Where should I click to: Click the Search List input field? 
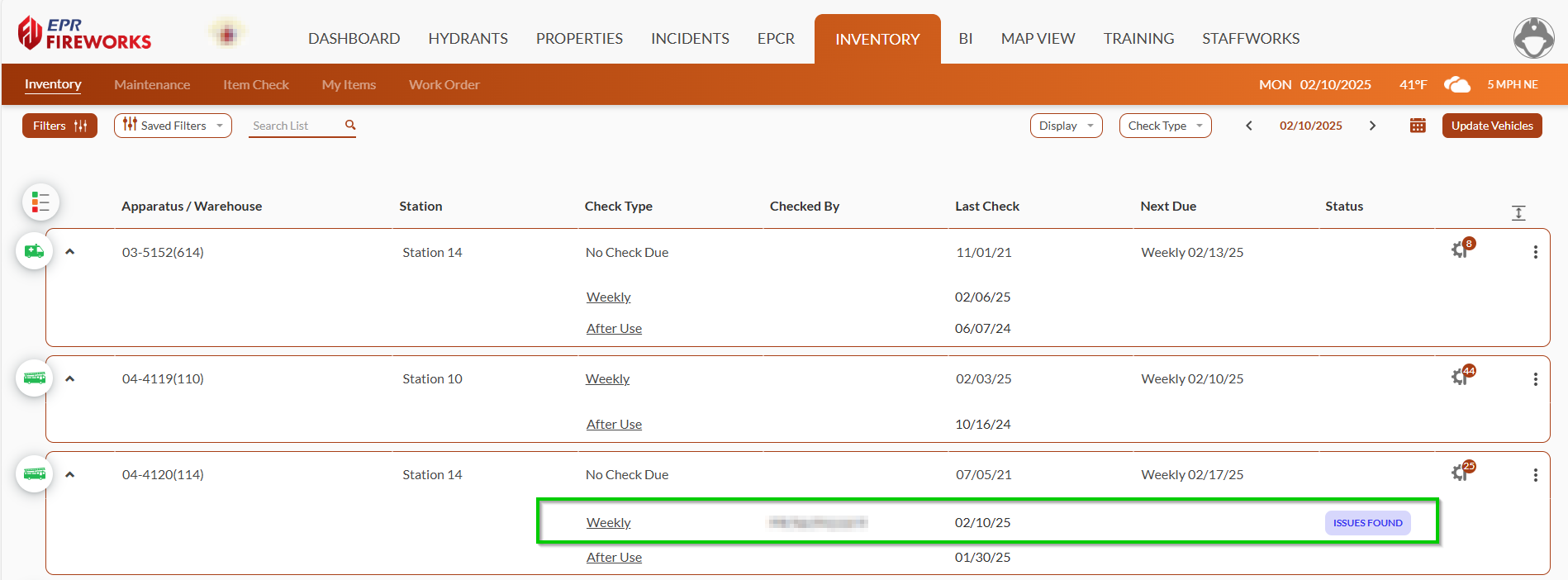click(x=295, y=126)
